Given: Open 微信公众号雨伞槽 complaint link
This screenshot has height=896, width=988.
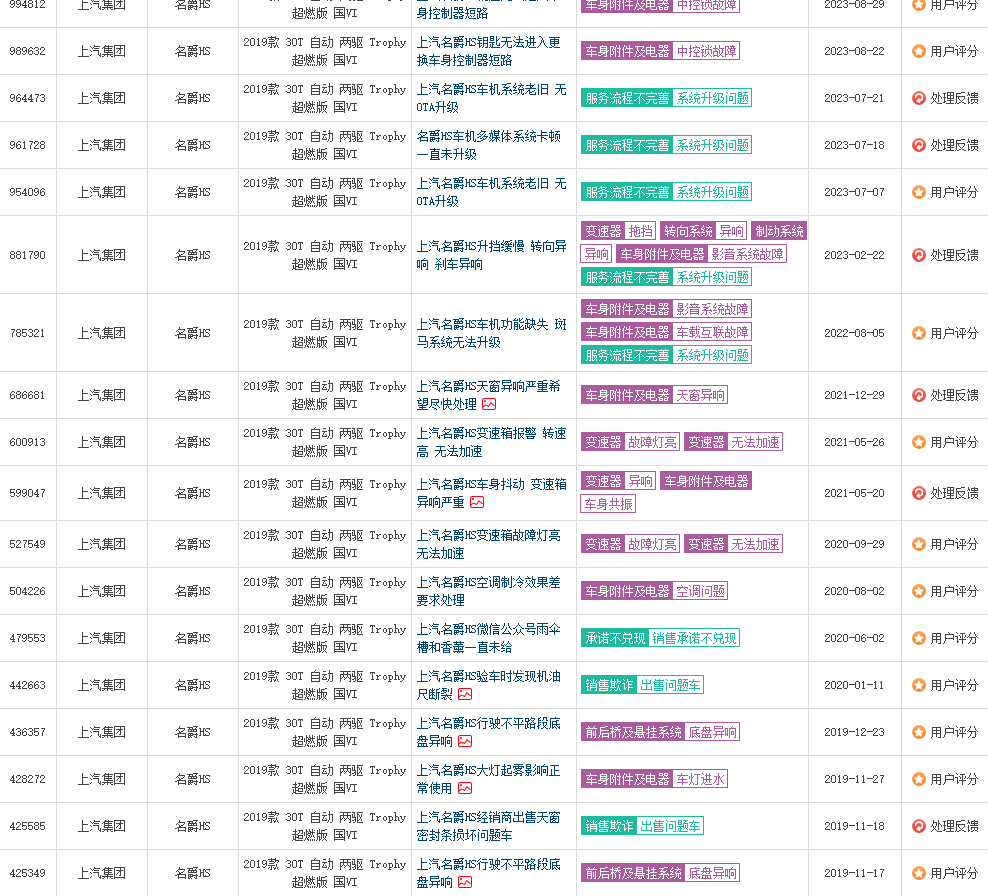Looking at the screenshot, I should pos(488,638).
